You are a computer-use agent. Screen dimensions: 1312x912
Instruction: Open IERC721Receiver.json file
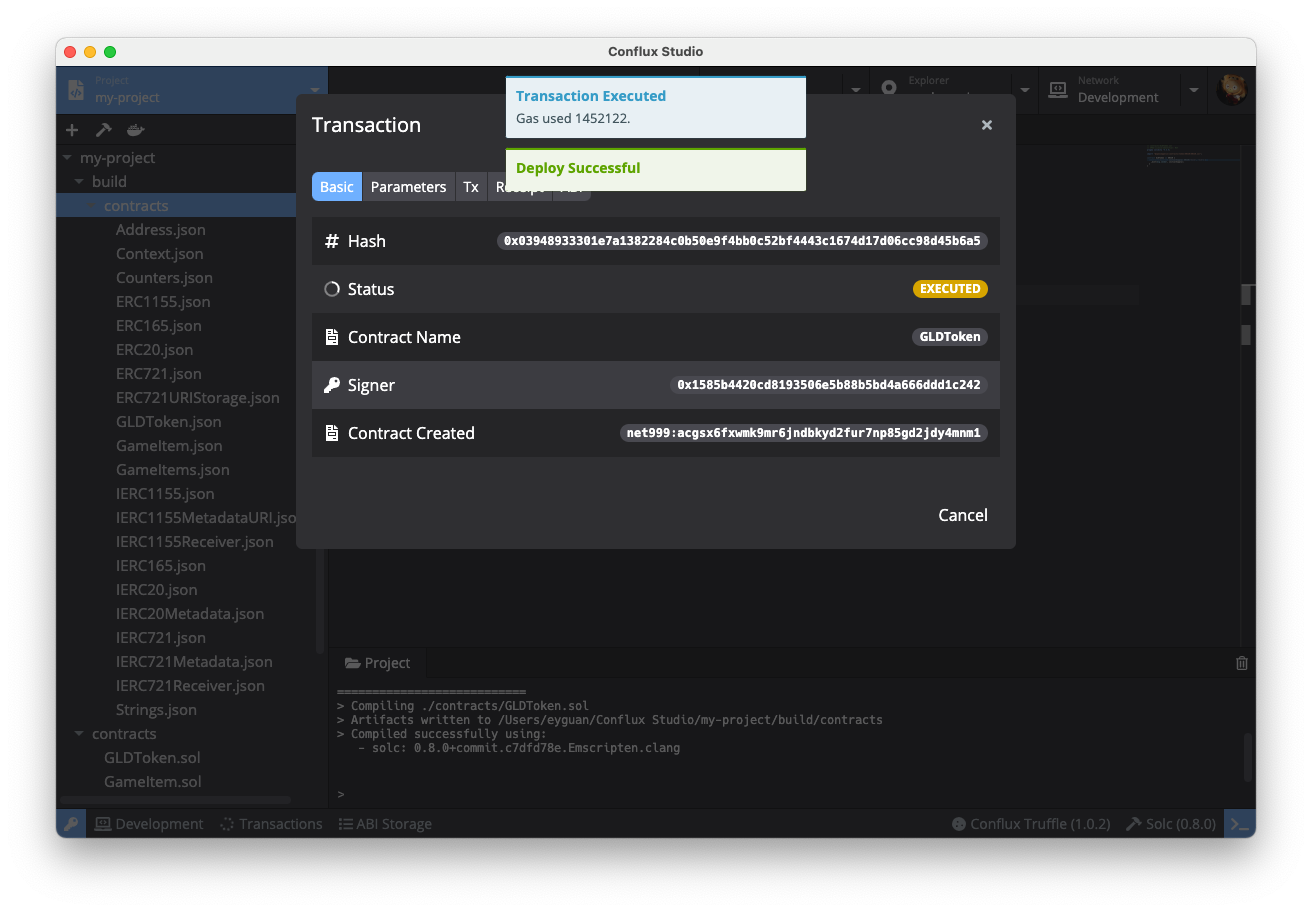(190, 686)
